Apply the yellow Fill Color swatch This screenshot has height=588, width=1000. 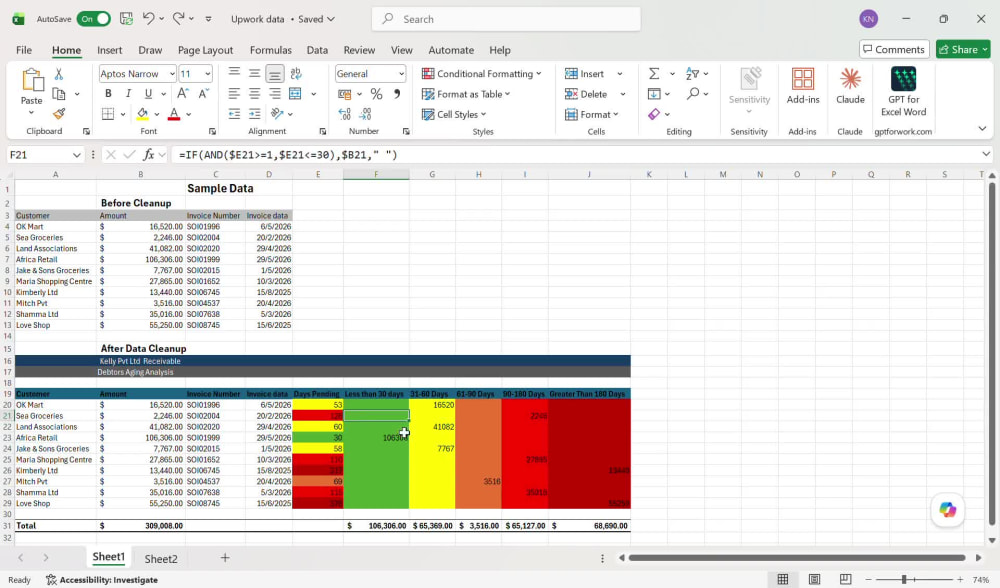pos(142,114)
